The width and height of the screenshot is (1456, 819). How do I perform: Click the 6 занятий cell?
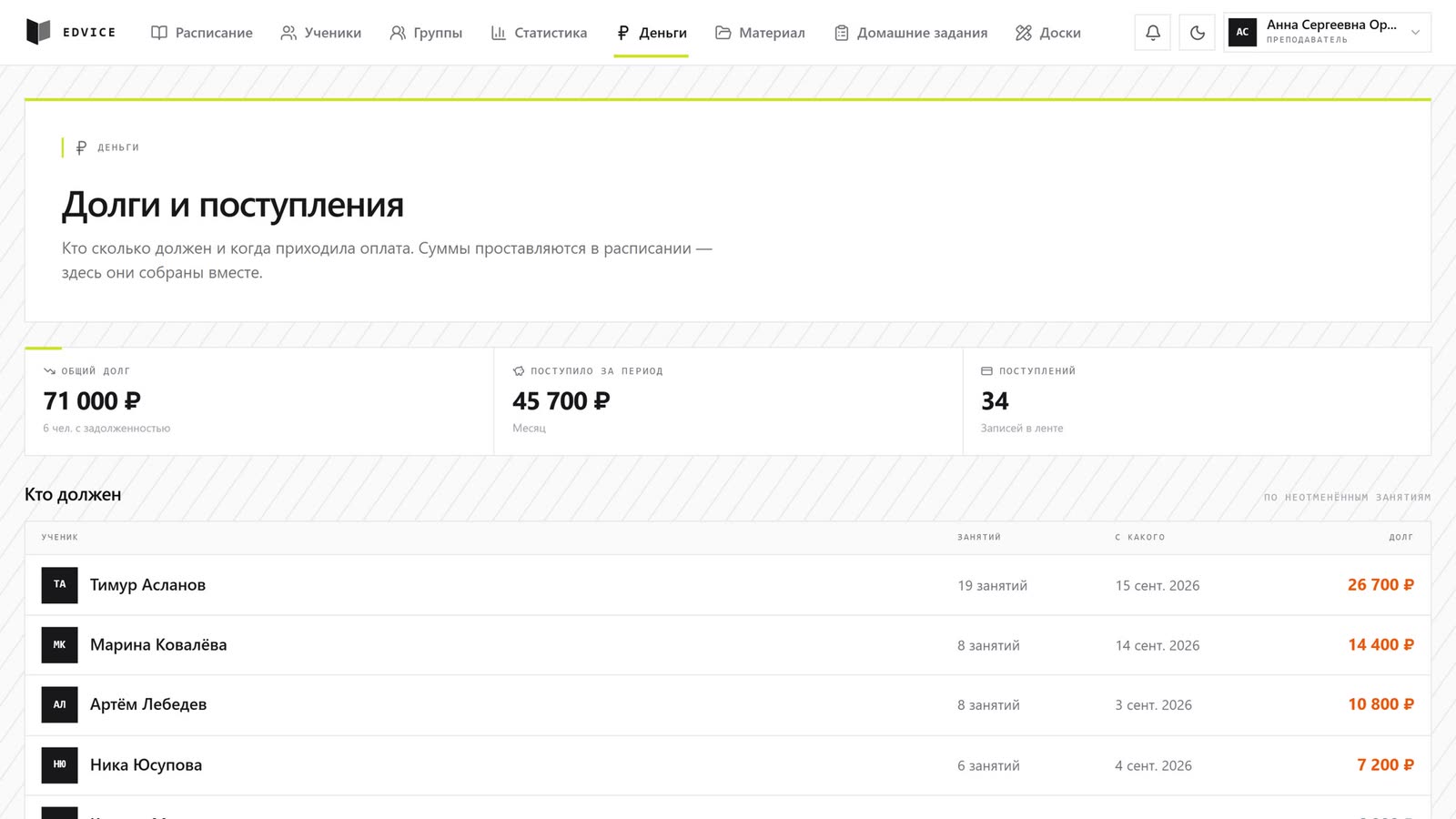pos(988,766)
